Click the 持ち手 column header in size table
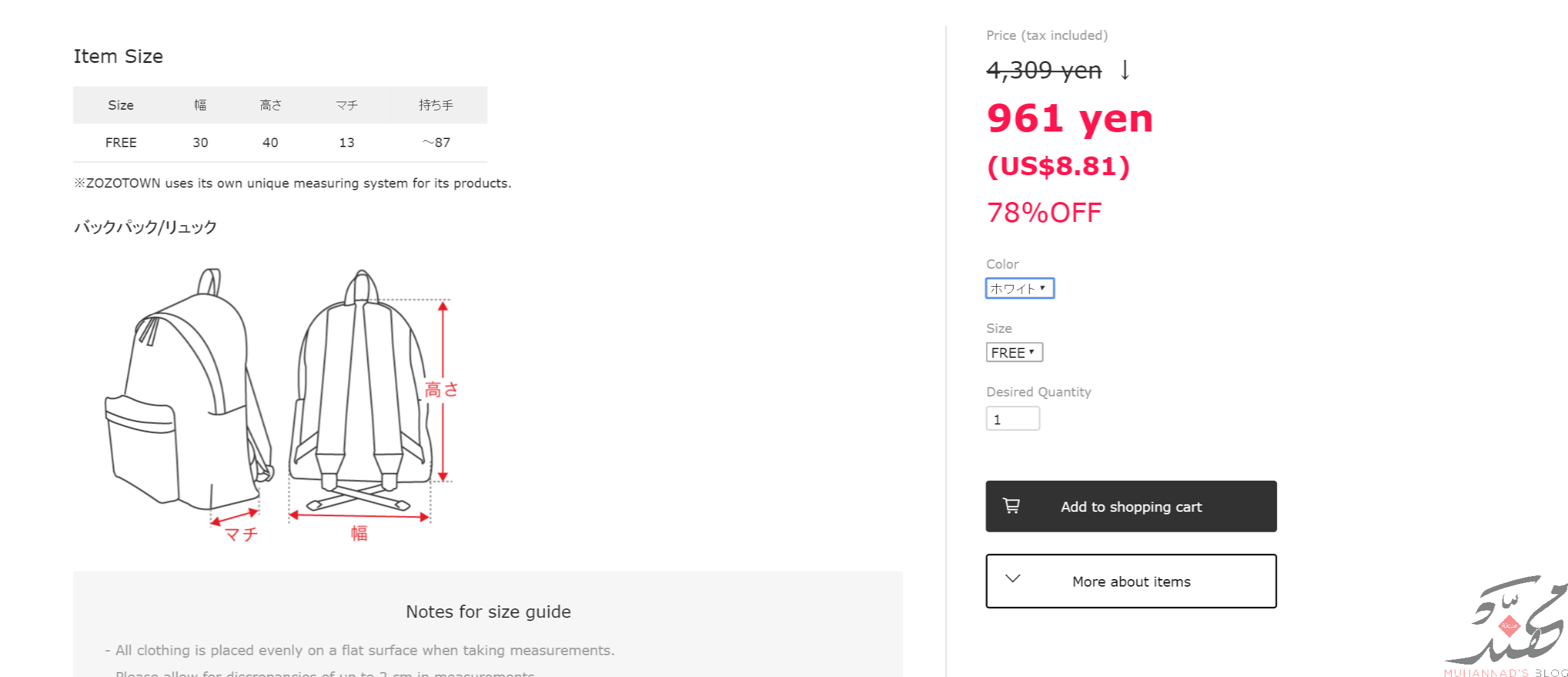The image size is (1568, 677). tap(435, 105)
